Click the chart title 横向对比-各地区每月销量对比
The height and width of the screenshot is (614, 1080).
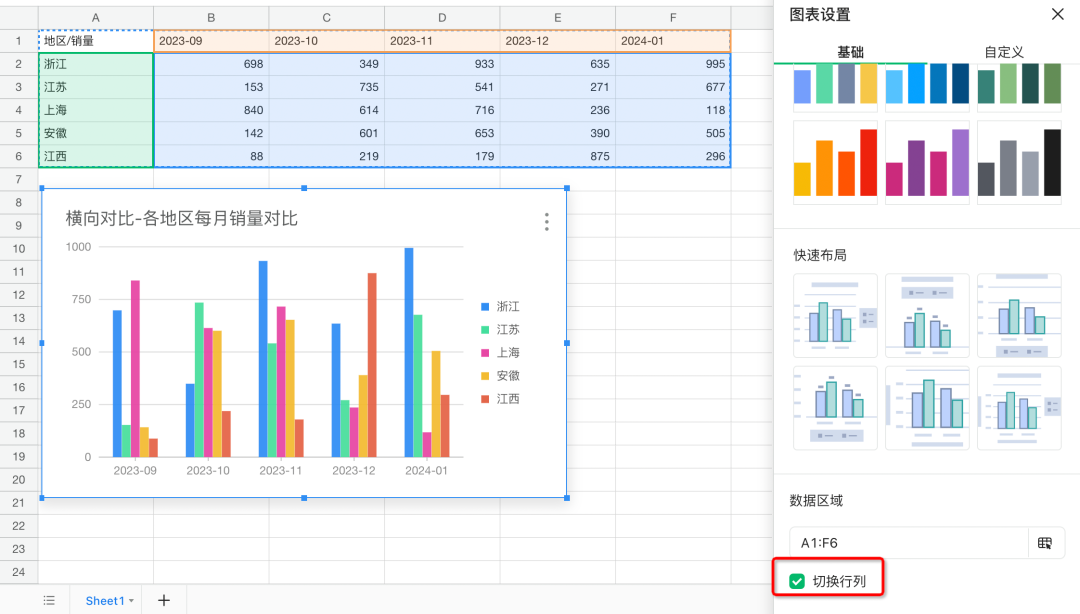[x=182, y=218]
